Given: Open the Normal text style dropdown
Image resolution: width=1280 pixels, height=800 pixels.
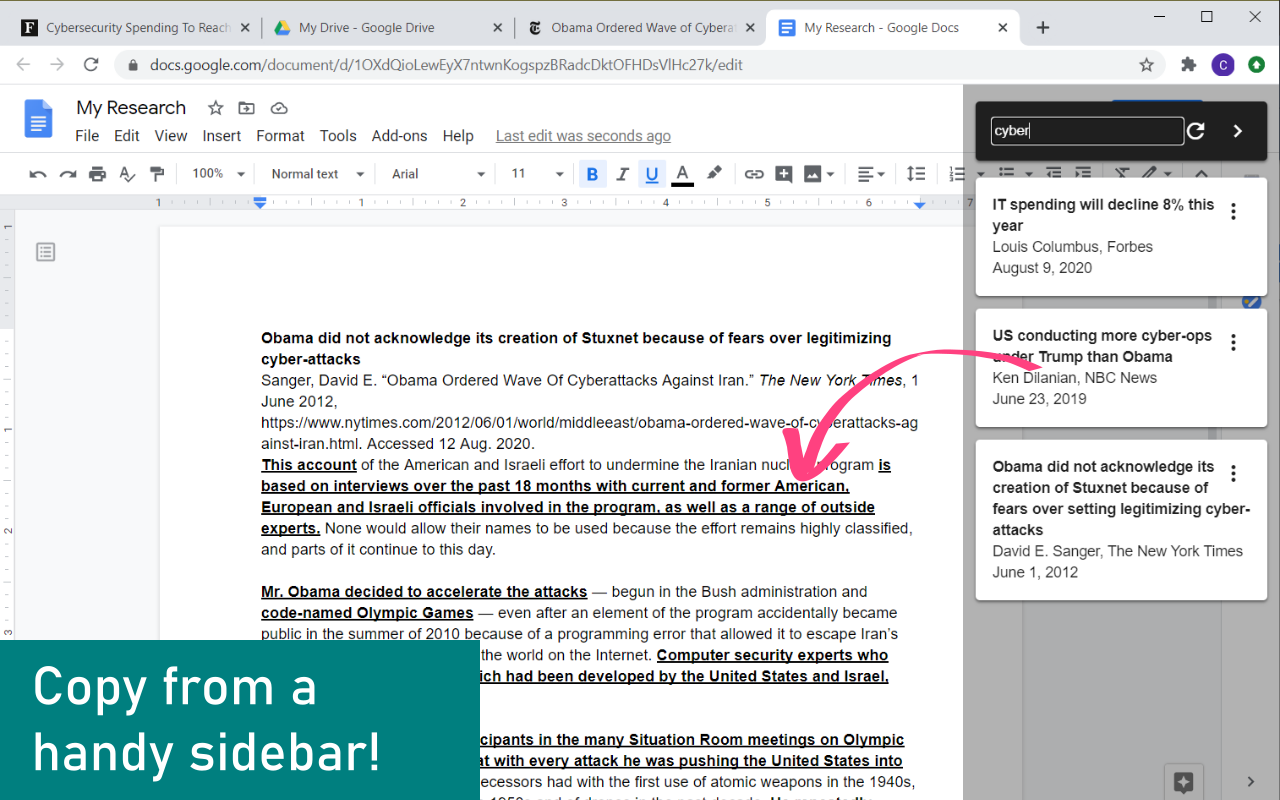Looking at the screenshot, I should coord(317,174).
